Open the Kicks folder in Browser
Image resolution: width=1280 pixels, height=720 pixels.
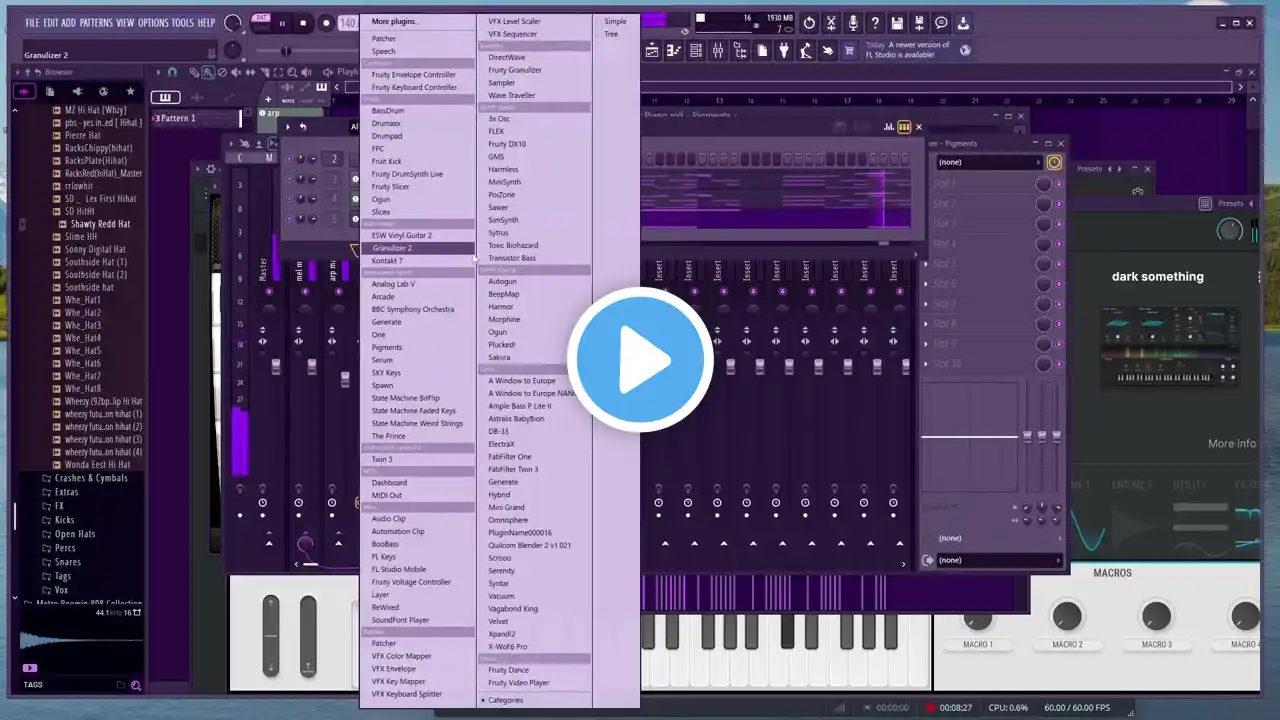(64, 520)
